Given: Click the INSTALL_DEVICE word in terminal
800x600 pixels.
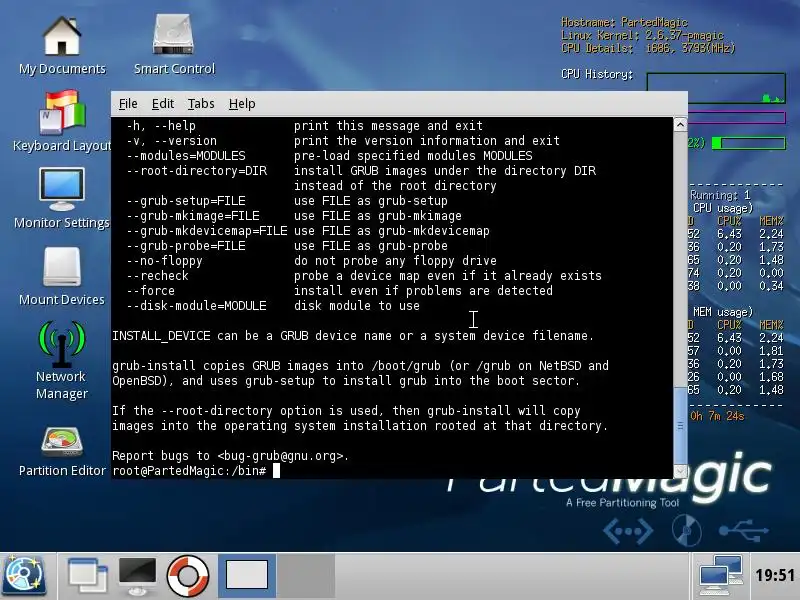Looking at the screenshot, I should coord(161,336).
